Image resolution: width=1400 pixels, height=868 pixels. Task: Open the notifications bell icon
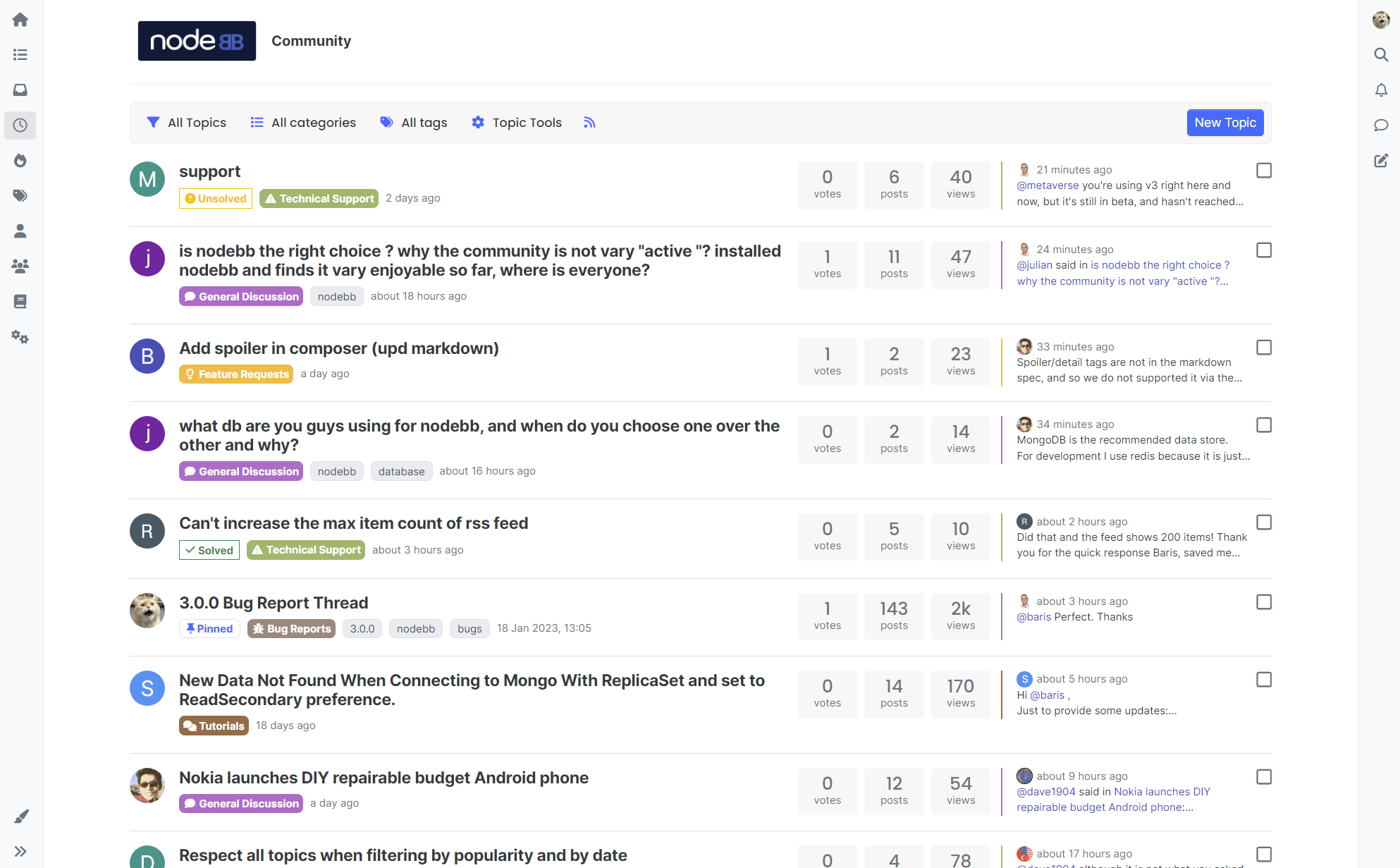click(1380, 90)
